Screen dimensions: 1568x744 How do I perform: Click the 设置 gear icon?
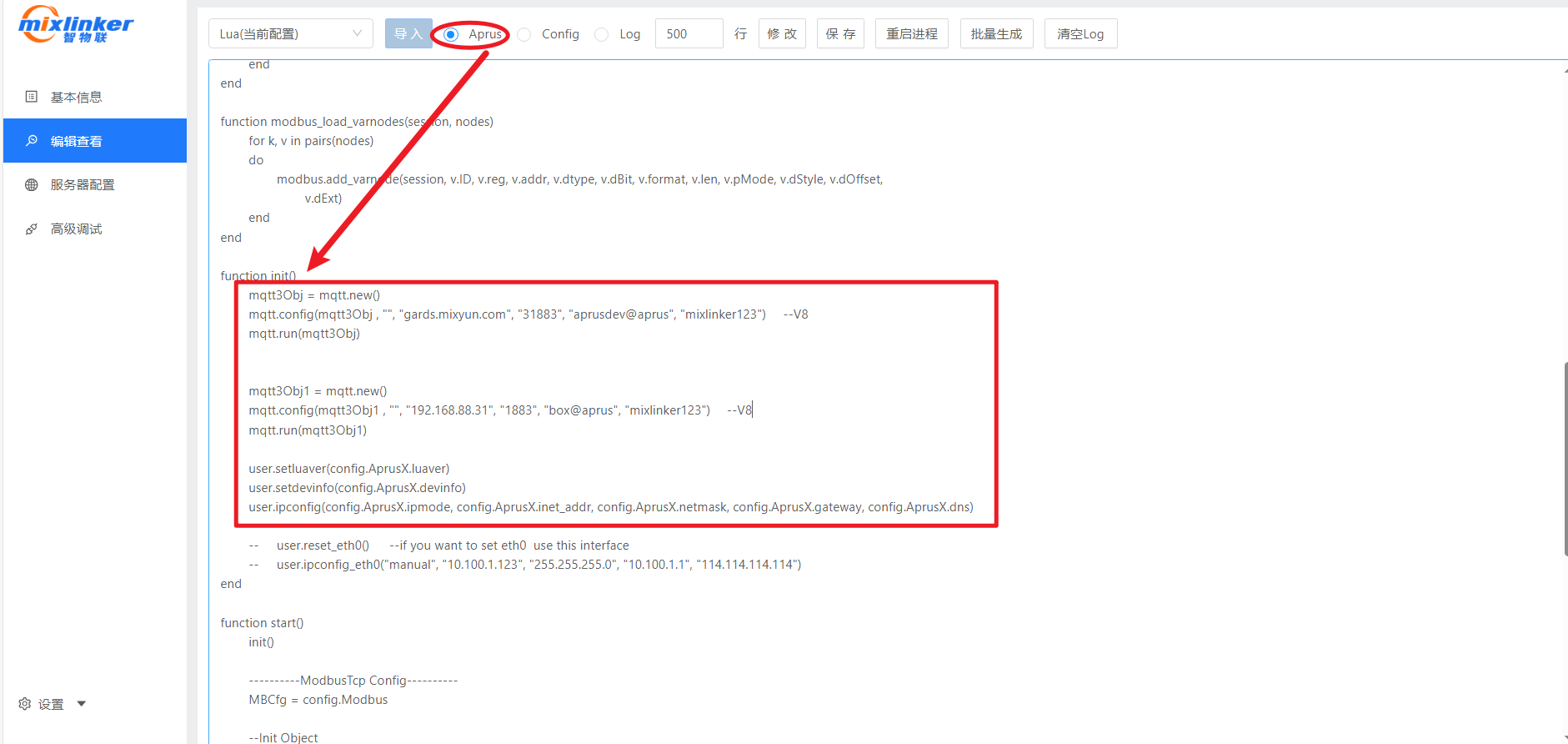[25, 704]
